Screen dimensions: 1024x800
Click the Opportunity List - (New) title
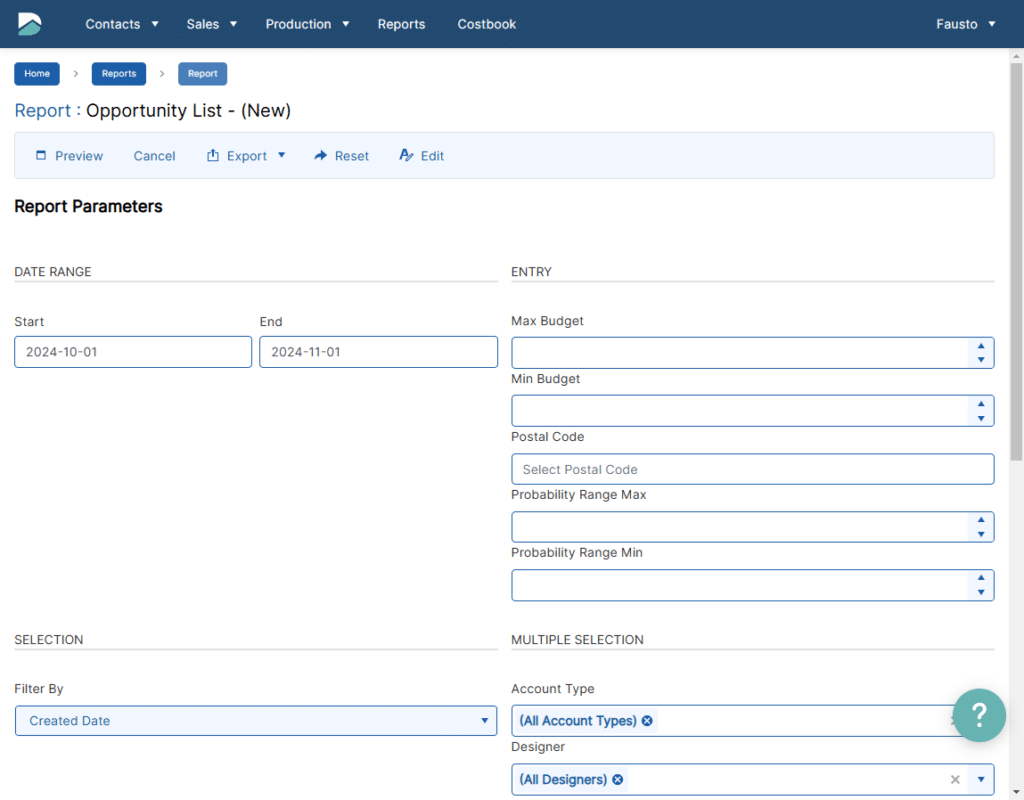tap(189, 110)
